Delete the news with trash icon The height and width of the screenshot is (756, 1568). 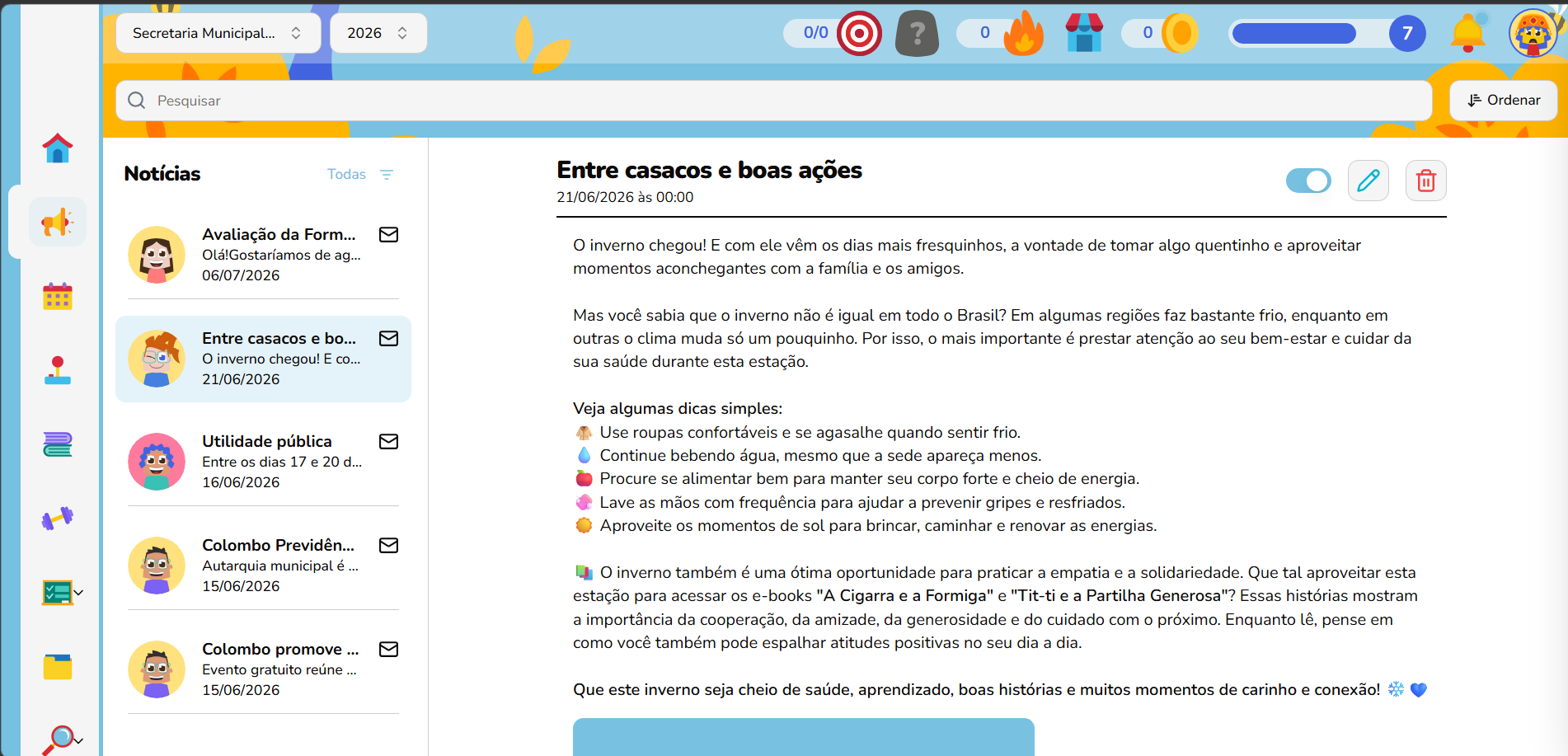tap(1426, 181)
